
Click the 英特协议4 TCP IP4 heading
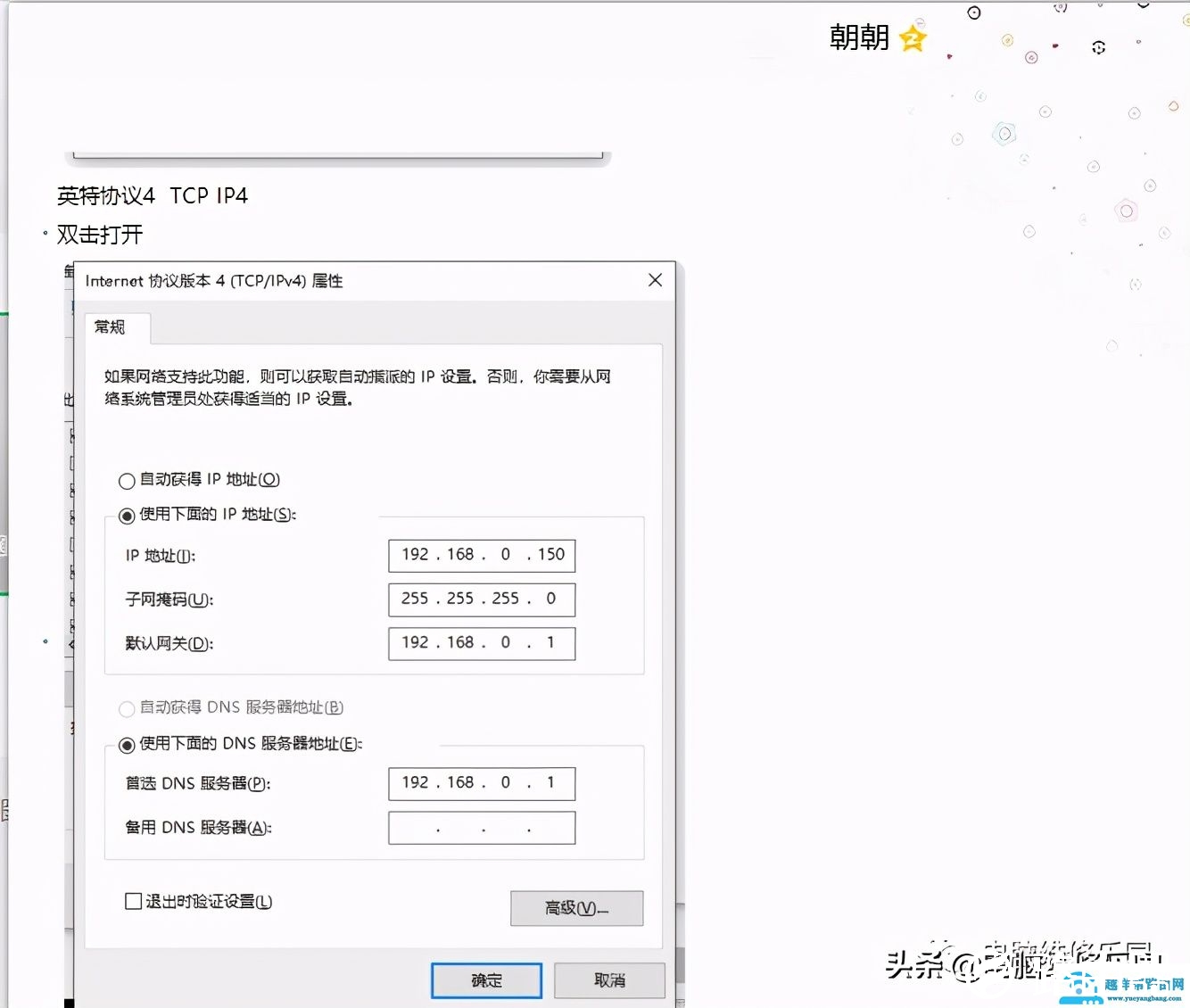[x=153, y=195]
